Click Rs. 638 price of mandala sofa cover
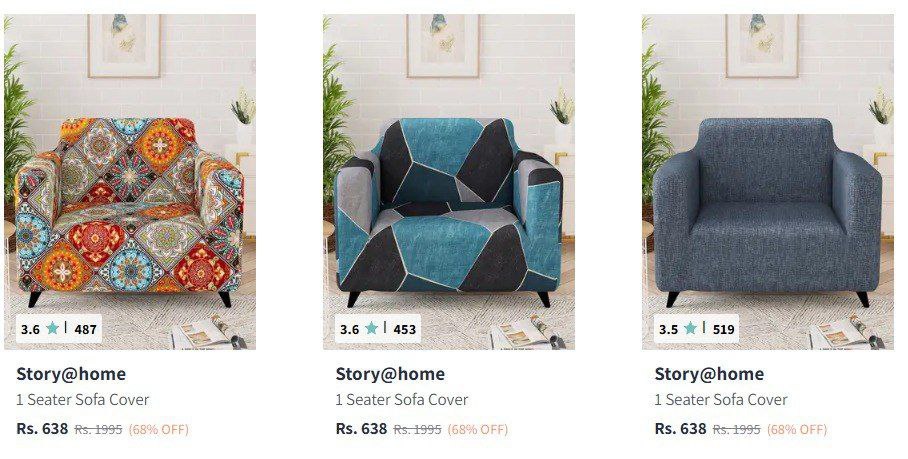Viewport: 908px width, 459px height. point(42,429)
